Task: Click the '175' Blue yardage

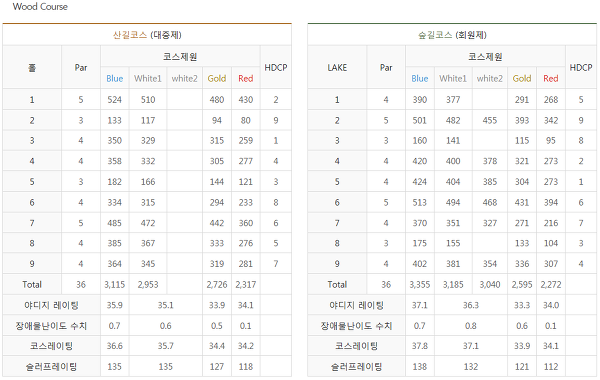Action: [x=419, y=243]
